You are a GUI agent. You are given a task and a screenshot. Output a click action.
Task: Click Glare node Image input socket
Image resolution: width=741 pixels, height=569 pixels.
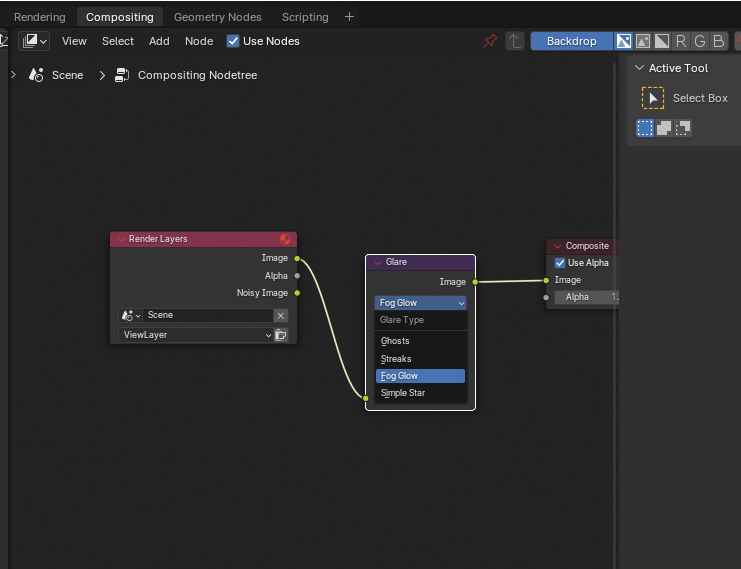(x=366, y=398)
